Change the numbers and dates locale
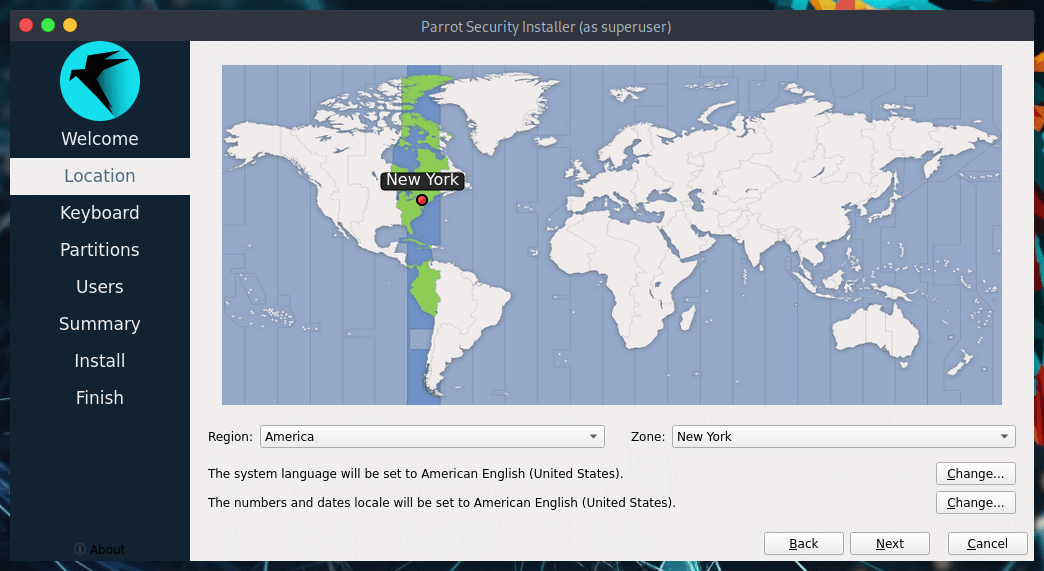The image size is (1044, 571). pyautogui.click(x=976, y=503)
